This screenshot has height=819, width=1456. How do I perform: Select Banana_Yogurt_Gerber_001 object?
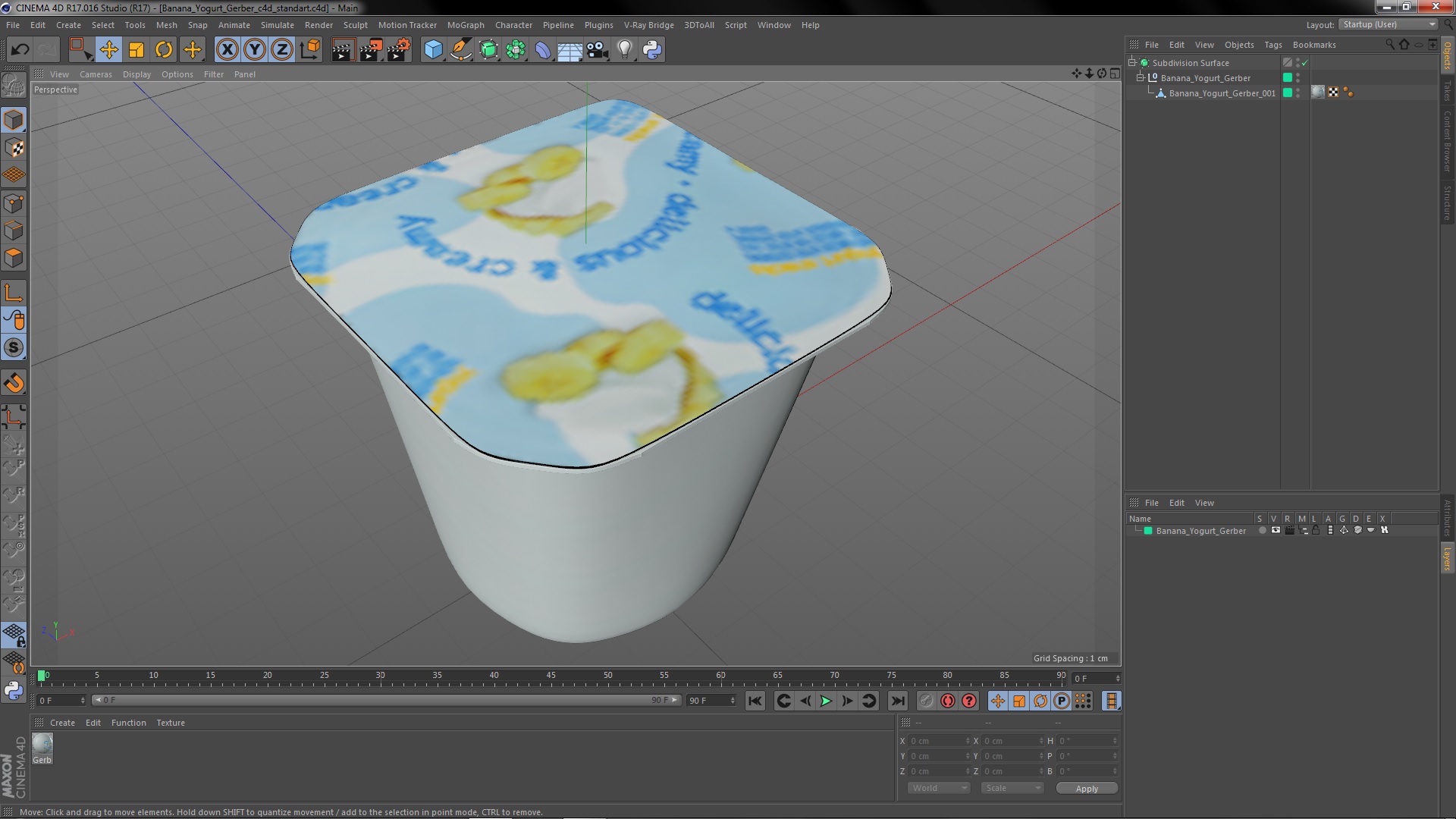[x=1222, y=93]
